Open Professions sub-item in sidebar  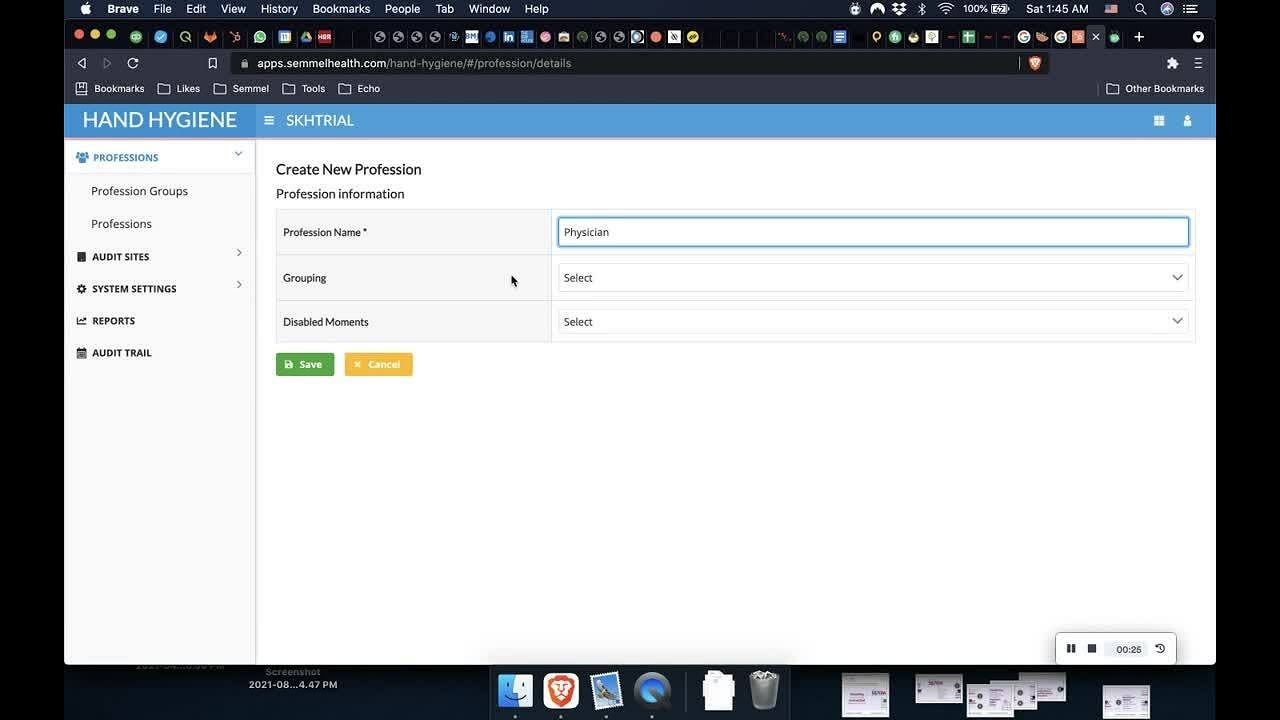(121, 224)
